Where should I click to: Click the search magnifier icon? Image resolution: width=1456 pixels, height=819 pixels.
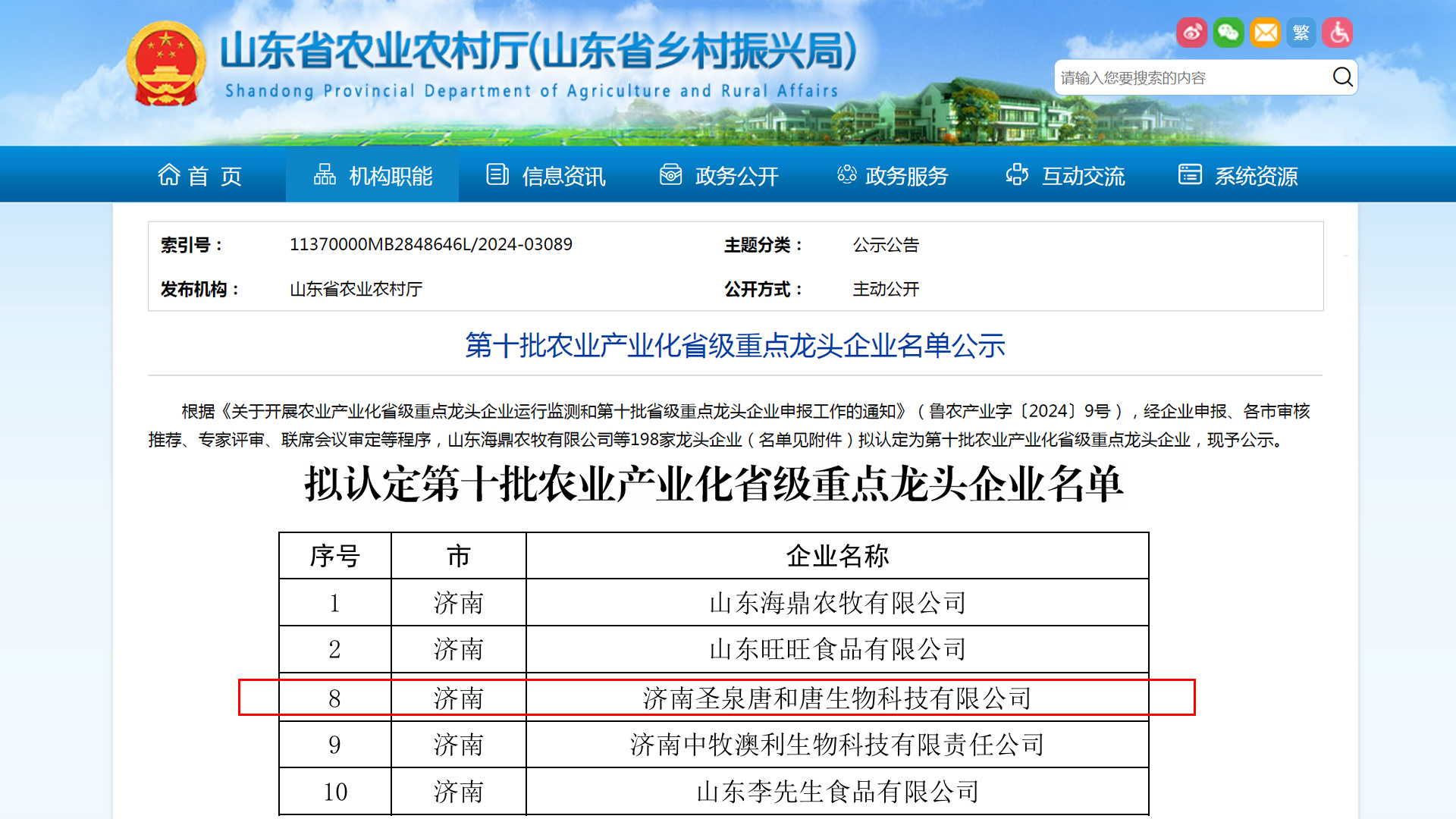coord(1342,77)
